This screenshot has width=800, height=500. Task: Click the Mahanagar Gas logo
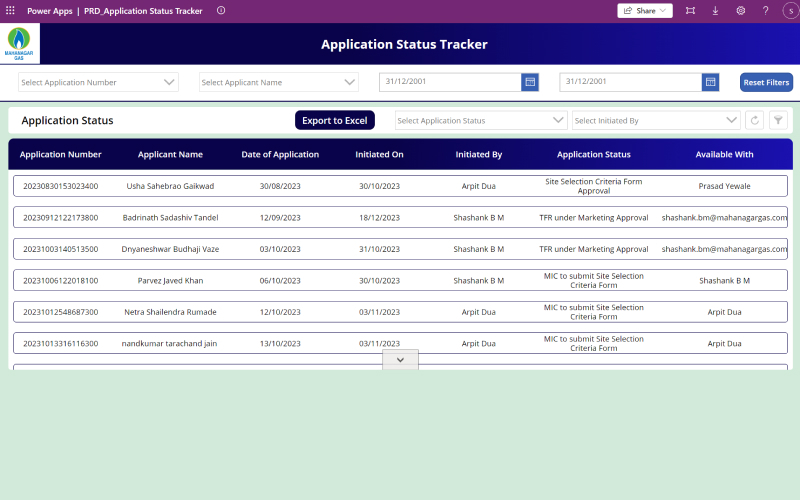(x=19, y=44)
